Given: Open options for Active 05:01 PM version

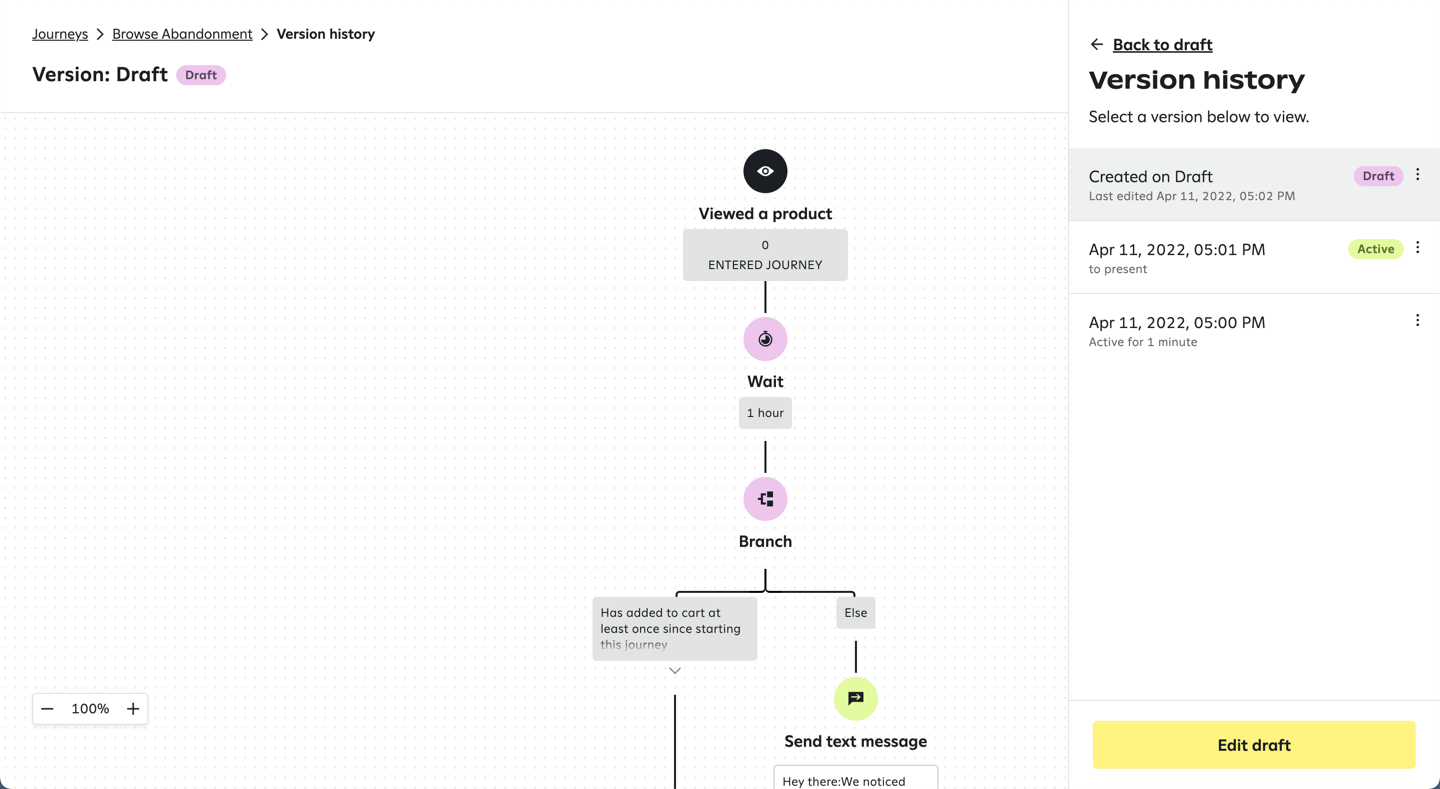Looking at the screenshot, I should click(1417, 248).
